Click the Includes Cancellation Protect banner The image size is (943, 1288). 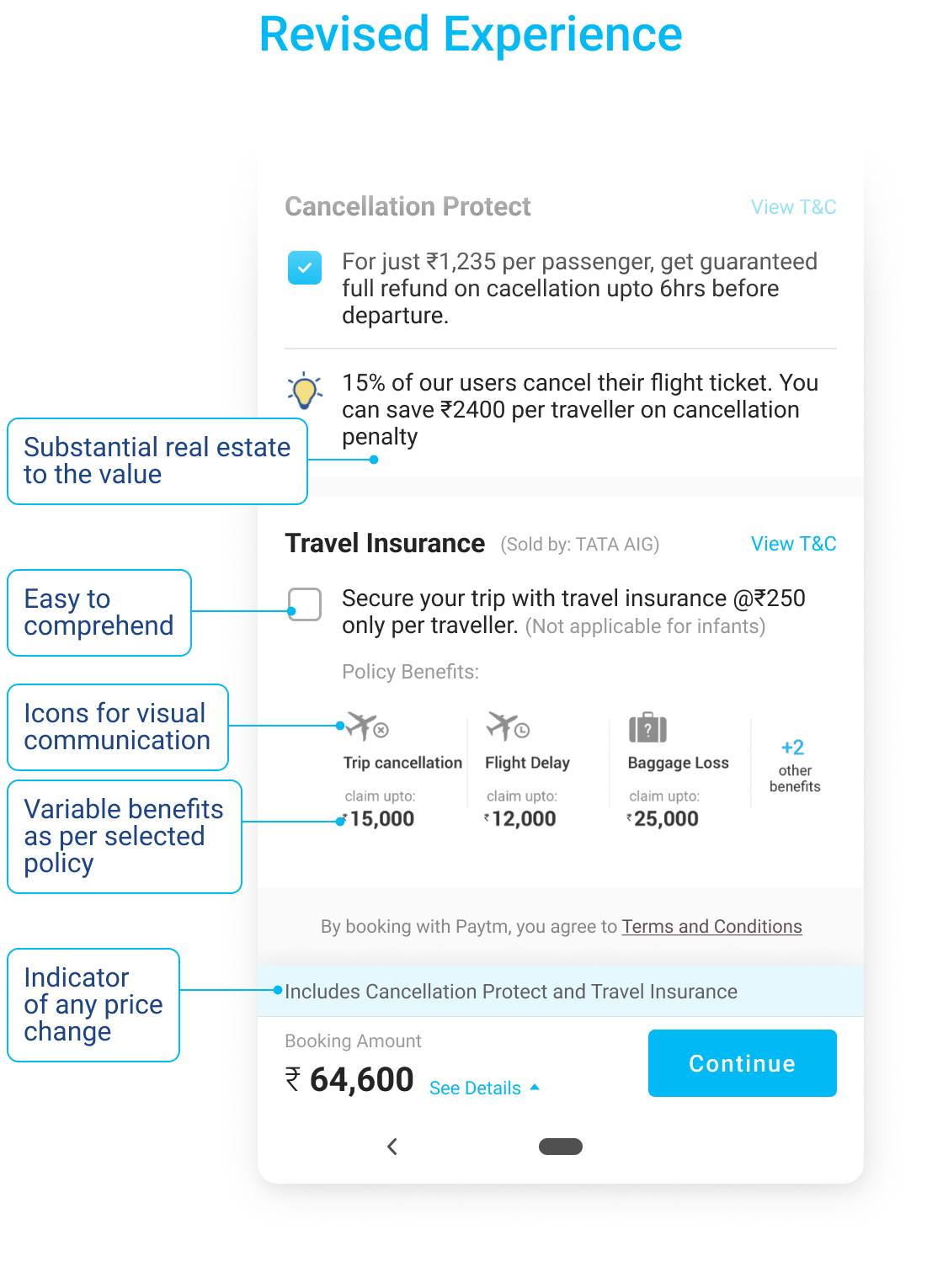pos(561,991)
